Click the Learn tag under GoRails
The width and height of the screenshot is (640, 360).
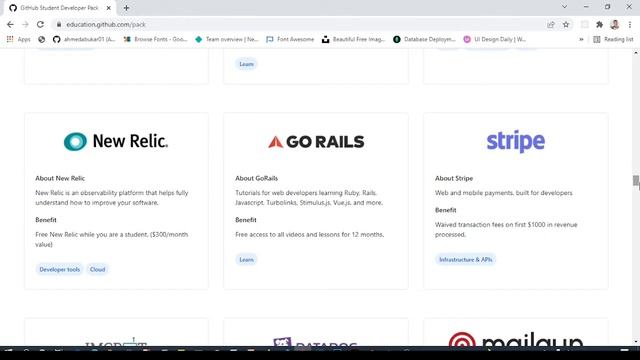[x=246, y=260]
